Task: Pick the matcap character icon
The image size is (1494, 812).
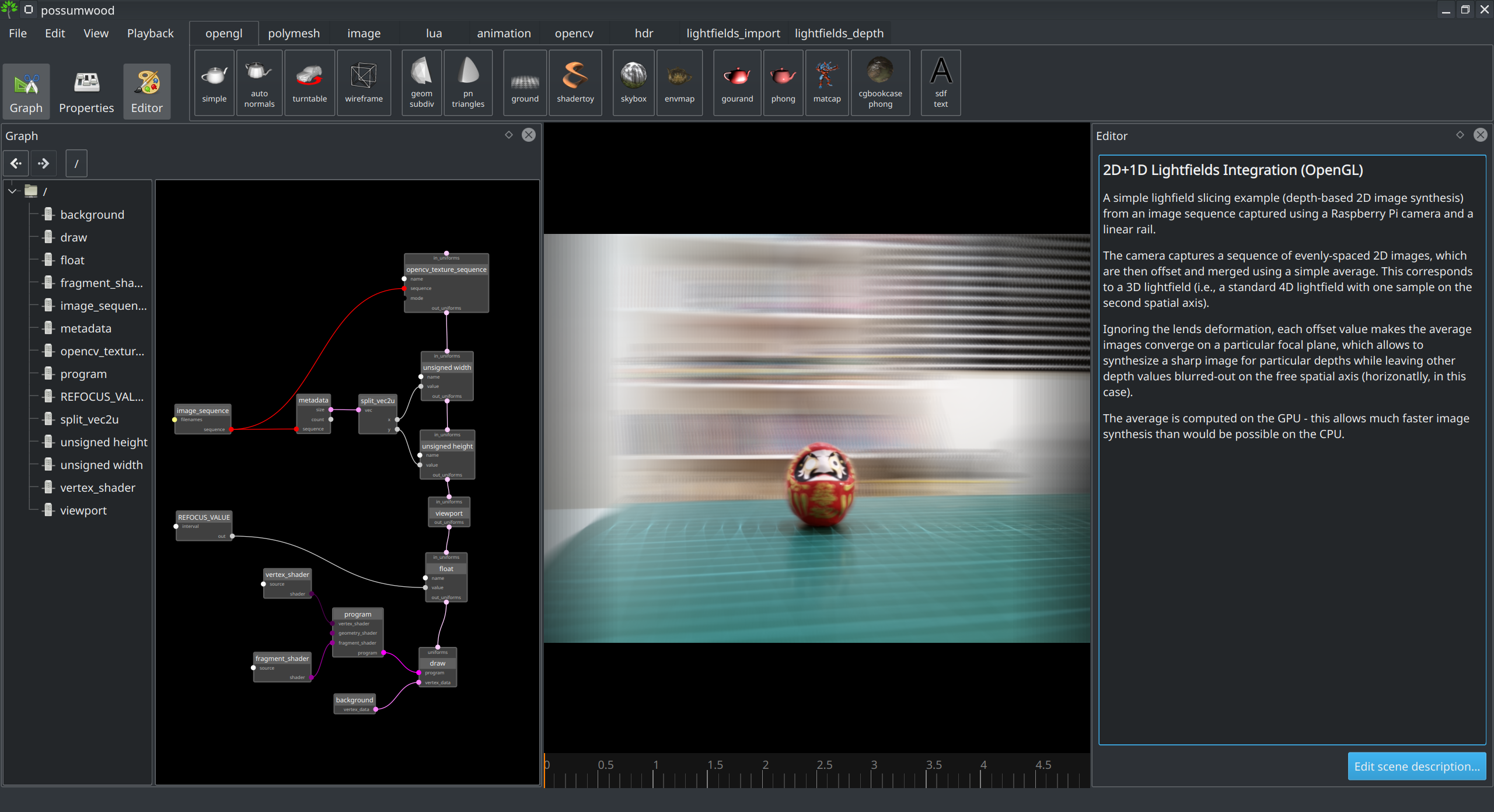Action: [x=826, y=83]
